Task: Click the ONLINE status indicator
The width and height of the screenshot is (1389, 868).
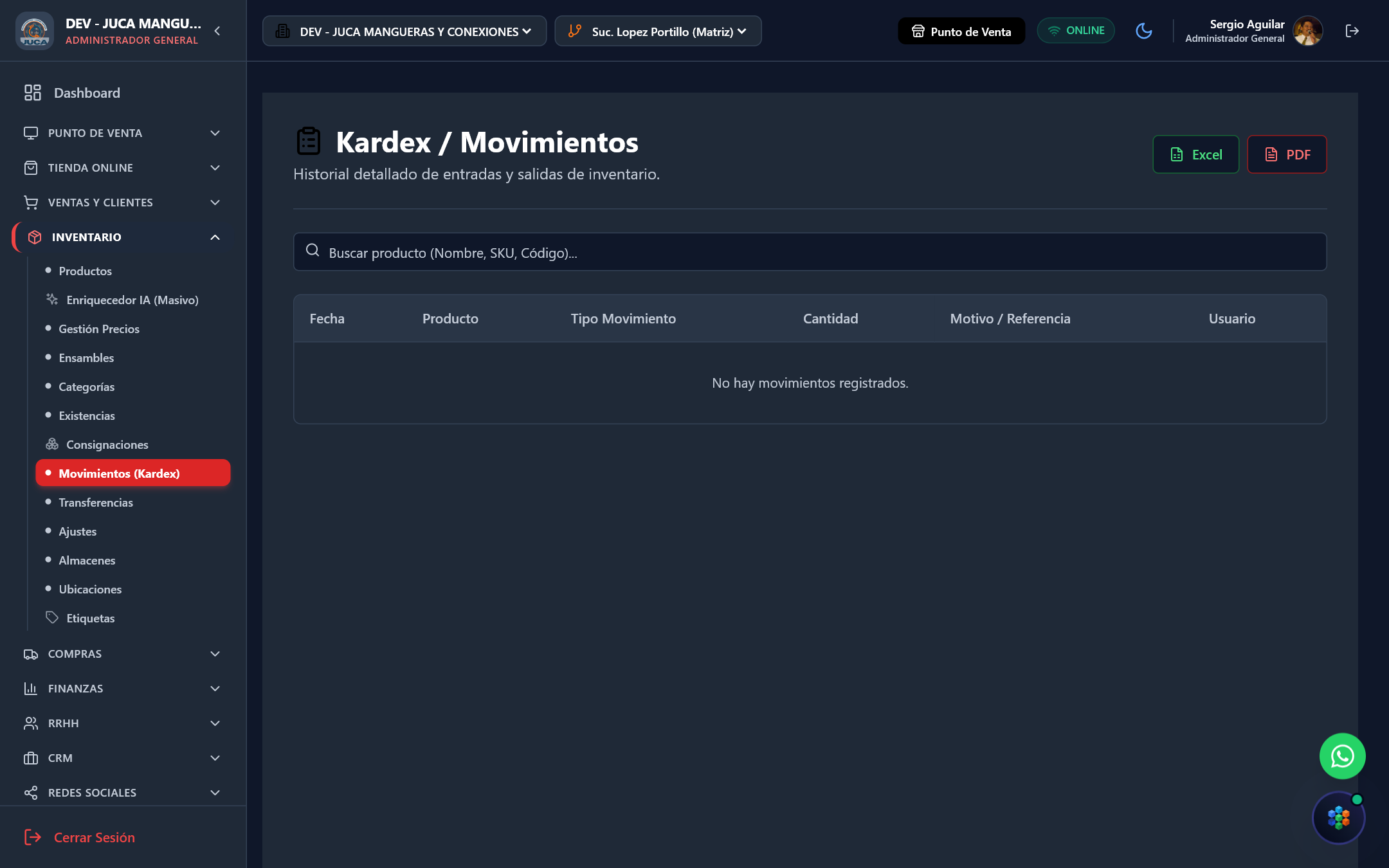Action: [x=1076, y=31]
